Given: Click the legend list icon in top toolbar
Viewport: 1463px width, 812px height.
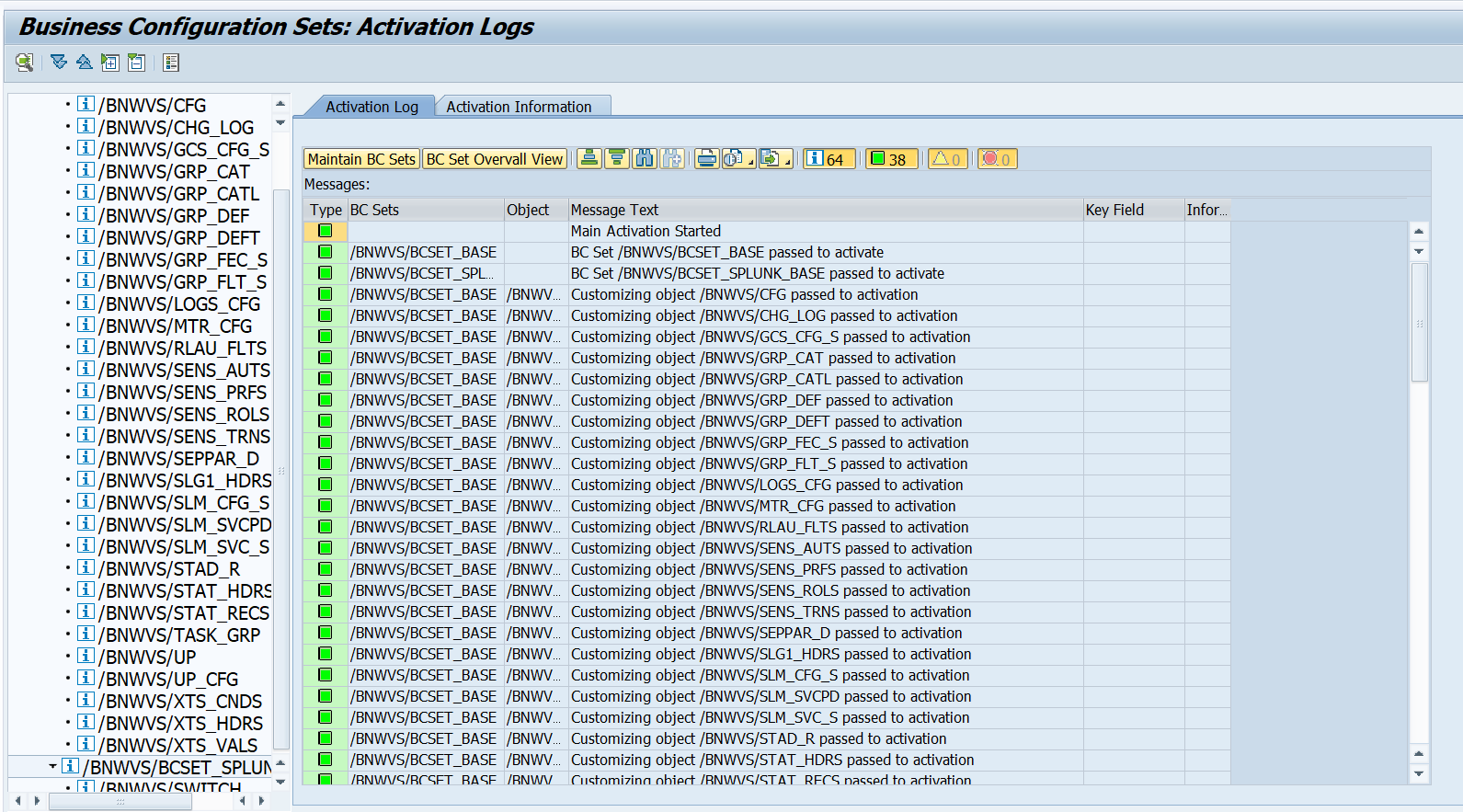Looking at the screenshot, I should [171, 63].
